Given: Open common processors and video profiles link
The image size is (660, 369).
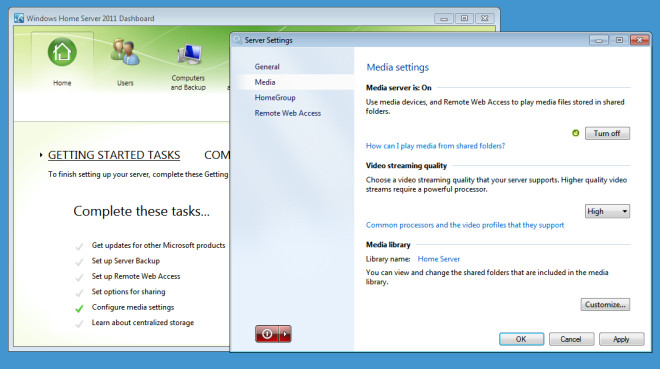Looking at the screenshot, I should click(465, 225).
